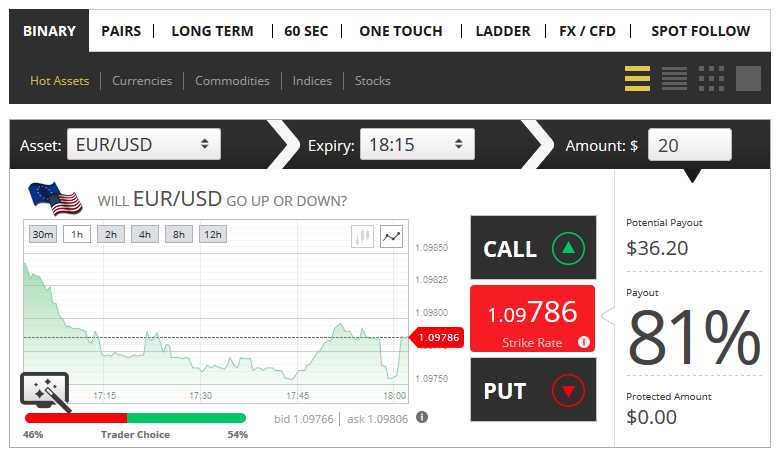Click the CALL button
The width and height of the screenshot is (782, 458).
[x=533, y=247]
